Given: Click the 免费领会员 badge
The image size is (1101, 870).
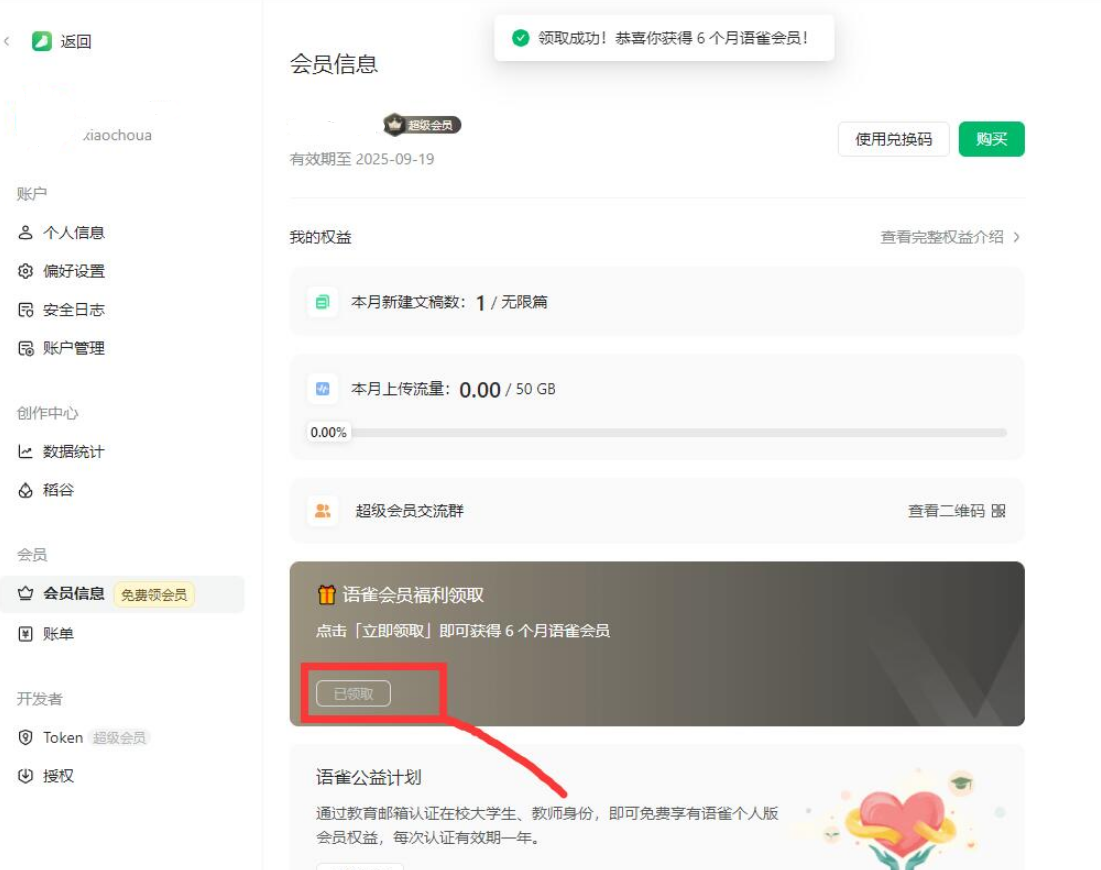Looking at the screenshot, I should point(154,595).
